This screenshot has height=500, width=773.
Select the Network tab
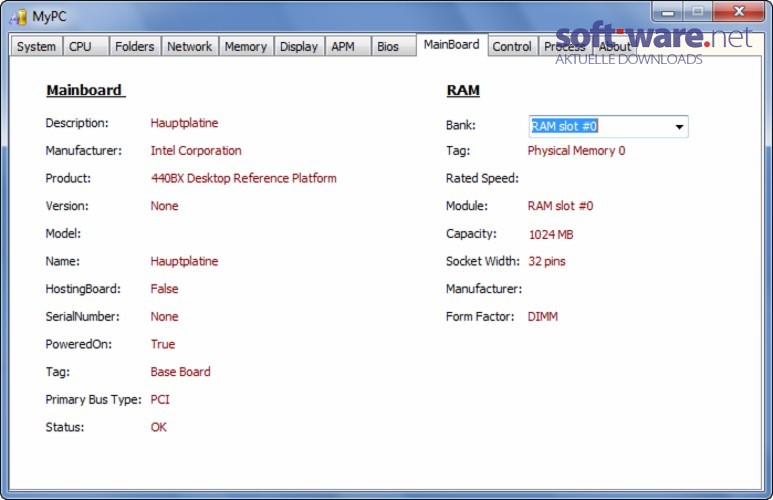point(189,46)
